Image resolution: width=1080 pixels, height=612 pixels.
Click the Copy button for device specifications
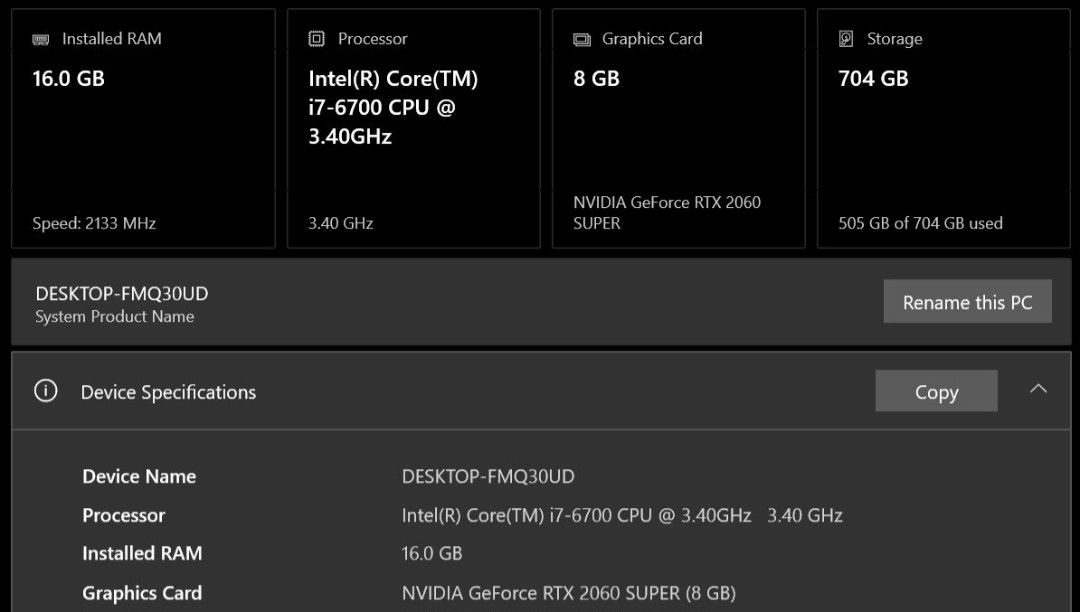pyautogui.click(x=936, y=391)
